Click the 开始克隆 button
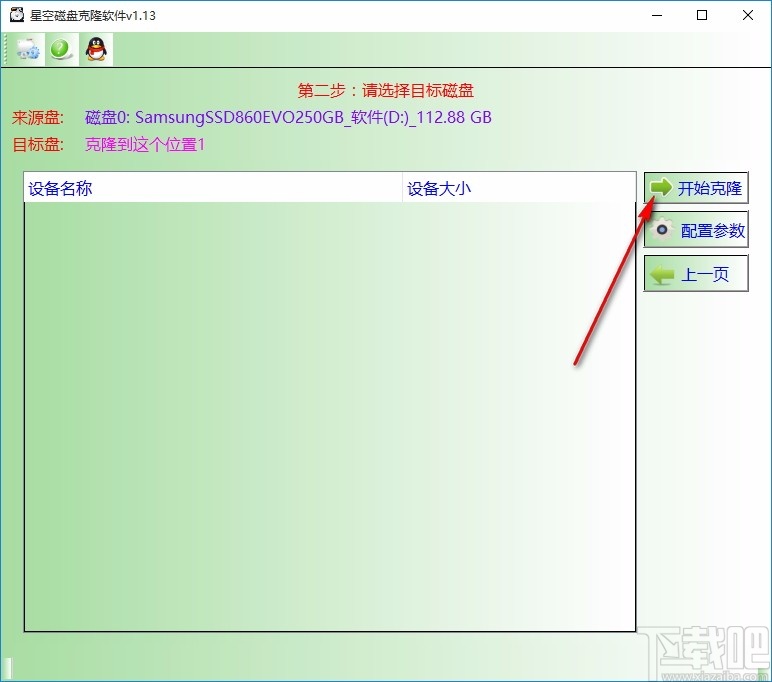Screen dimensions: 772x682 [696, 188]
